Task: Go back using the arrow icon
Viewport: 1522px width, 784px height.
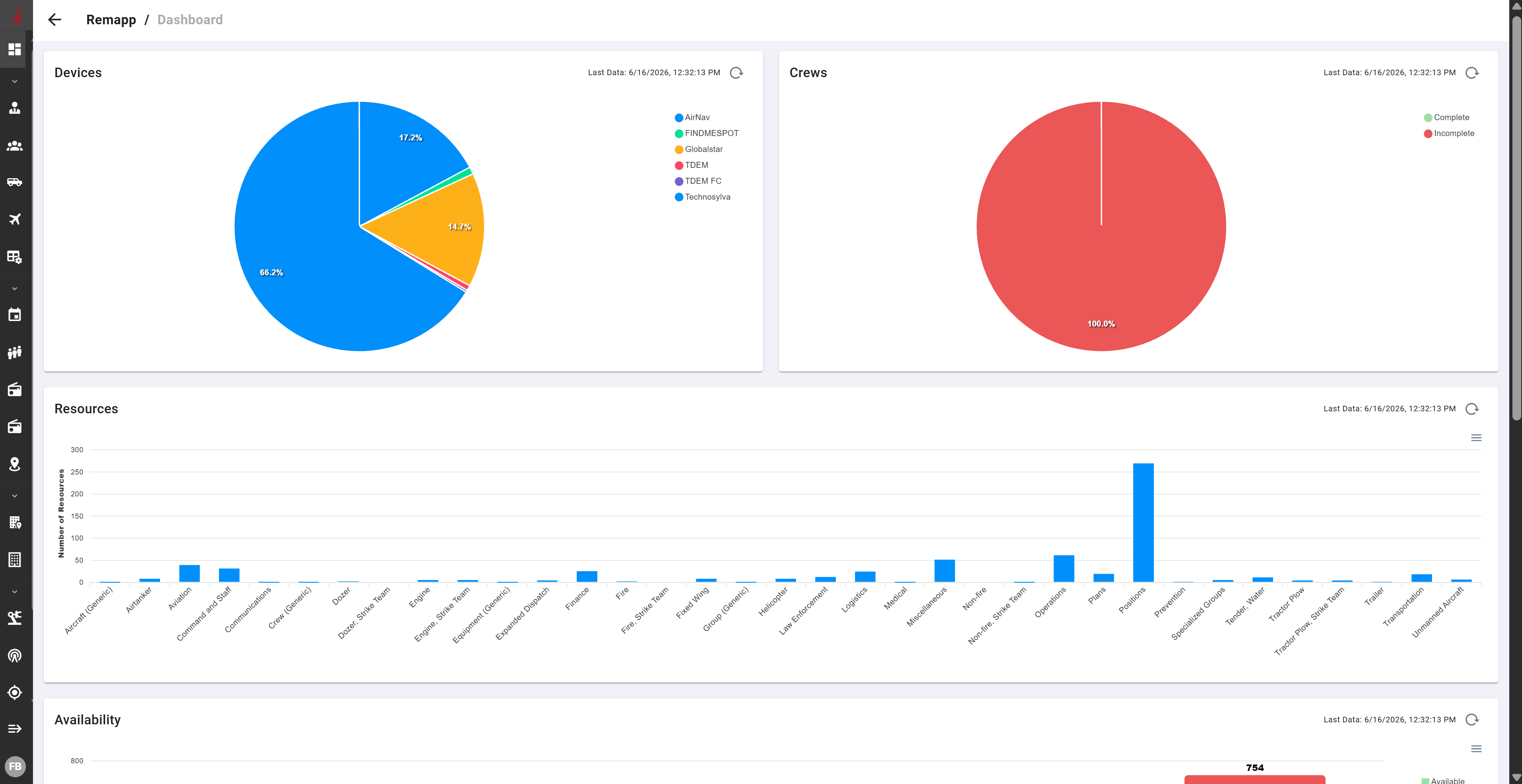Action: (x=55, y=19)
